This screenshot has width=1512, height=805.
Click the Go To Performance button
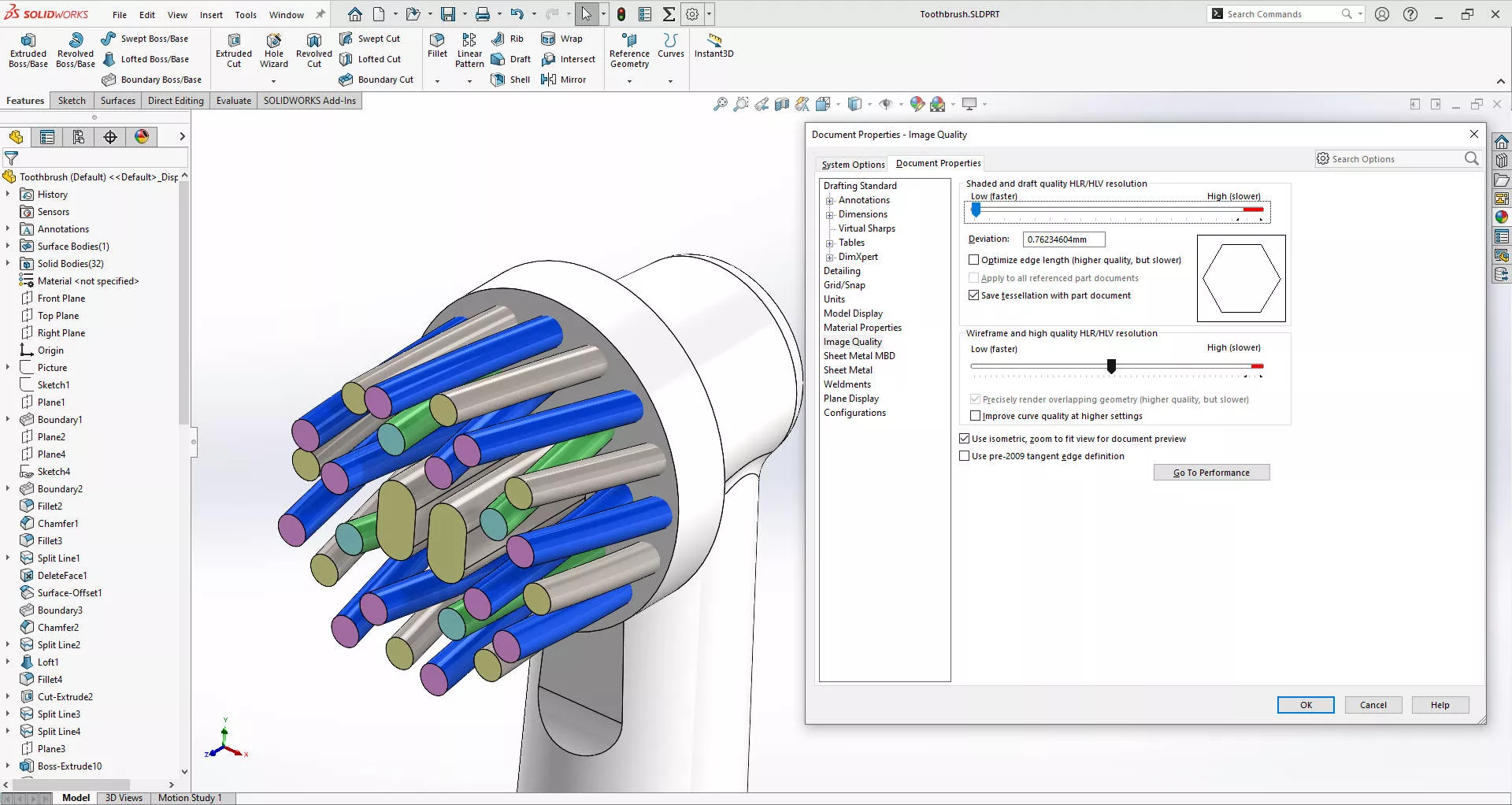[x=1211, y=473]
